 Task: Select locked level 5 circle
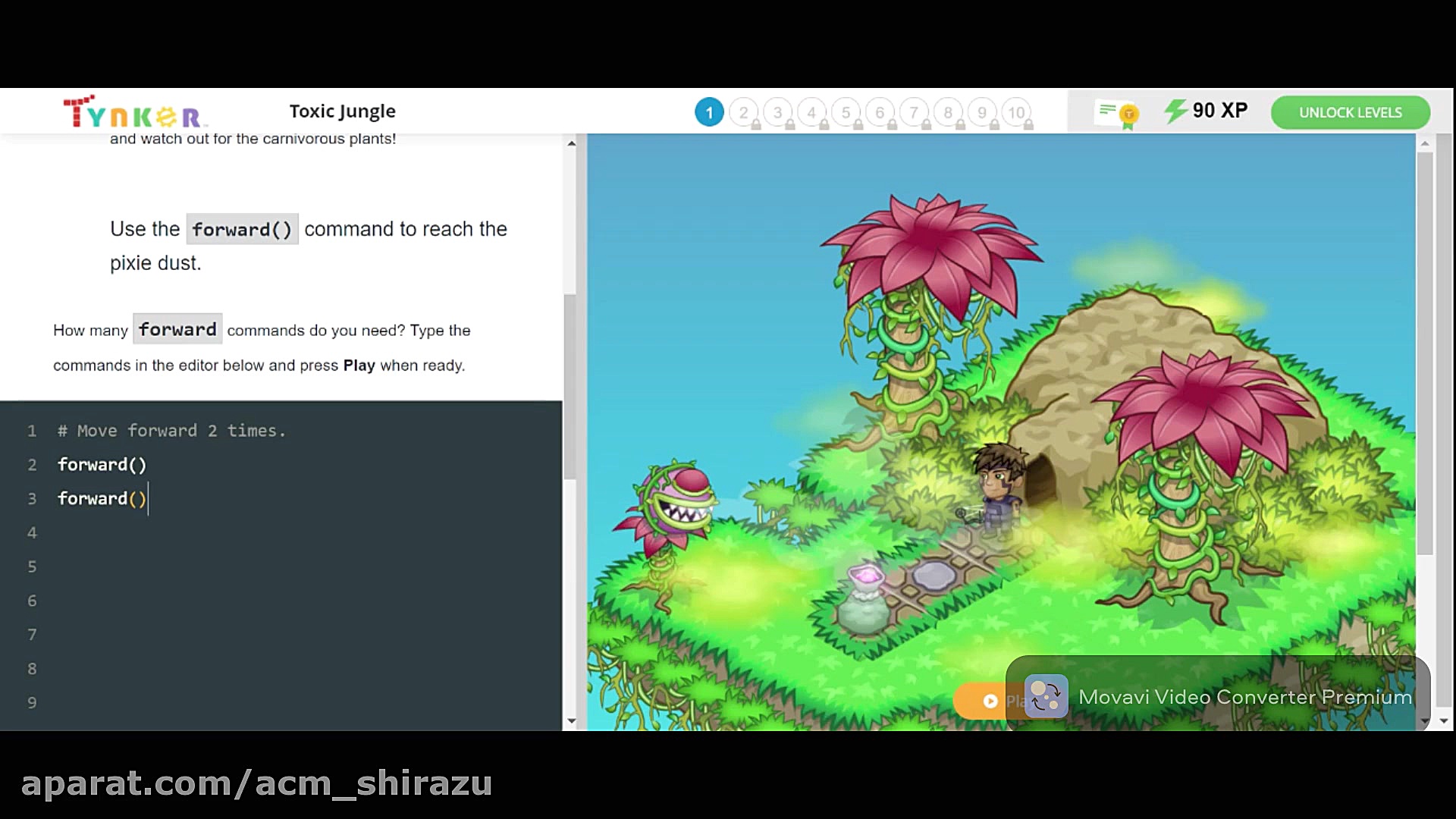(846, 113)
